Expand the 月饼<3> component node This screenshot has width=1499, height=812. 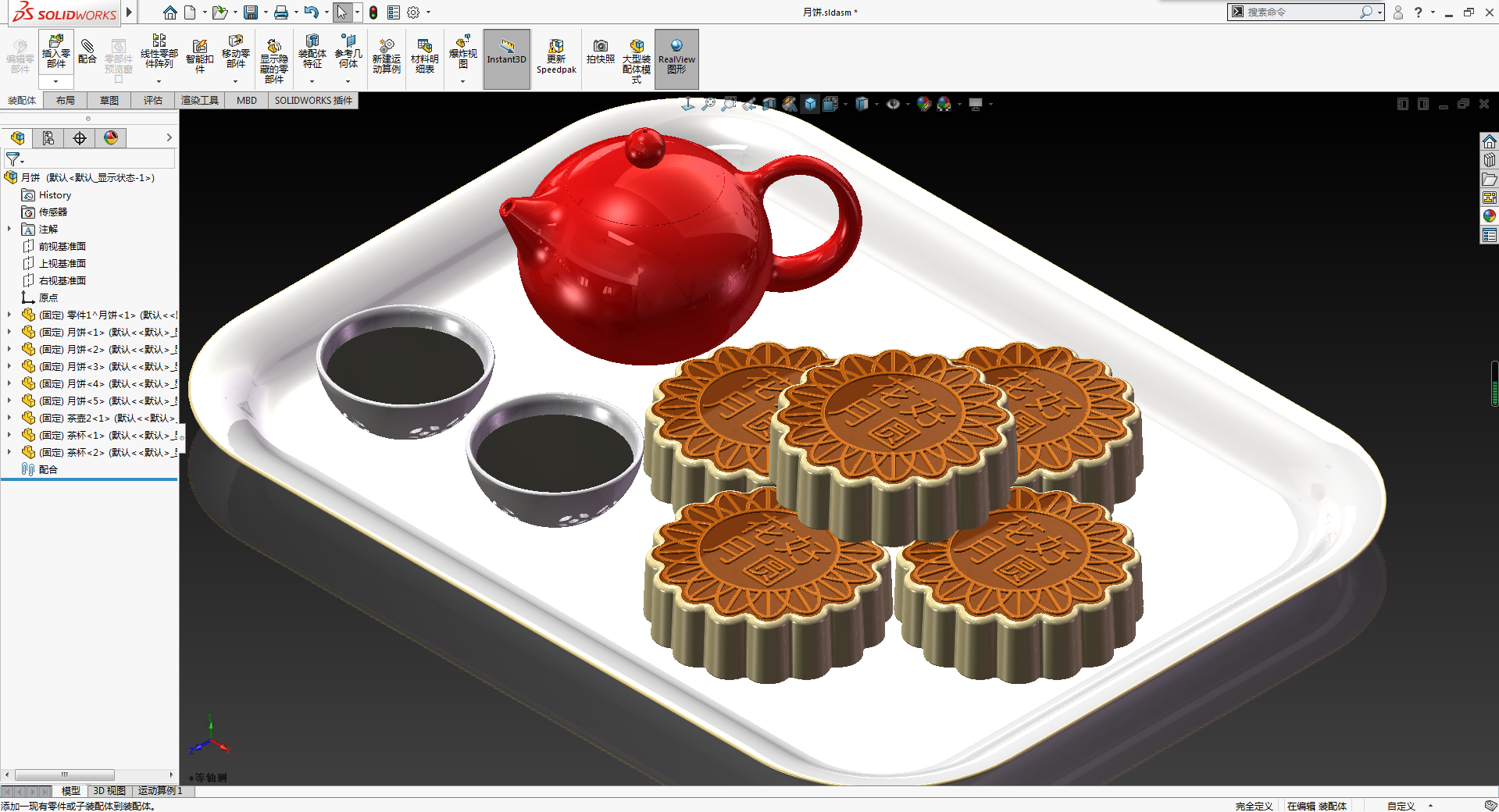point(9,366)
